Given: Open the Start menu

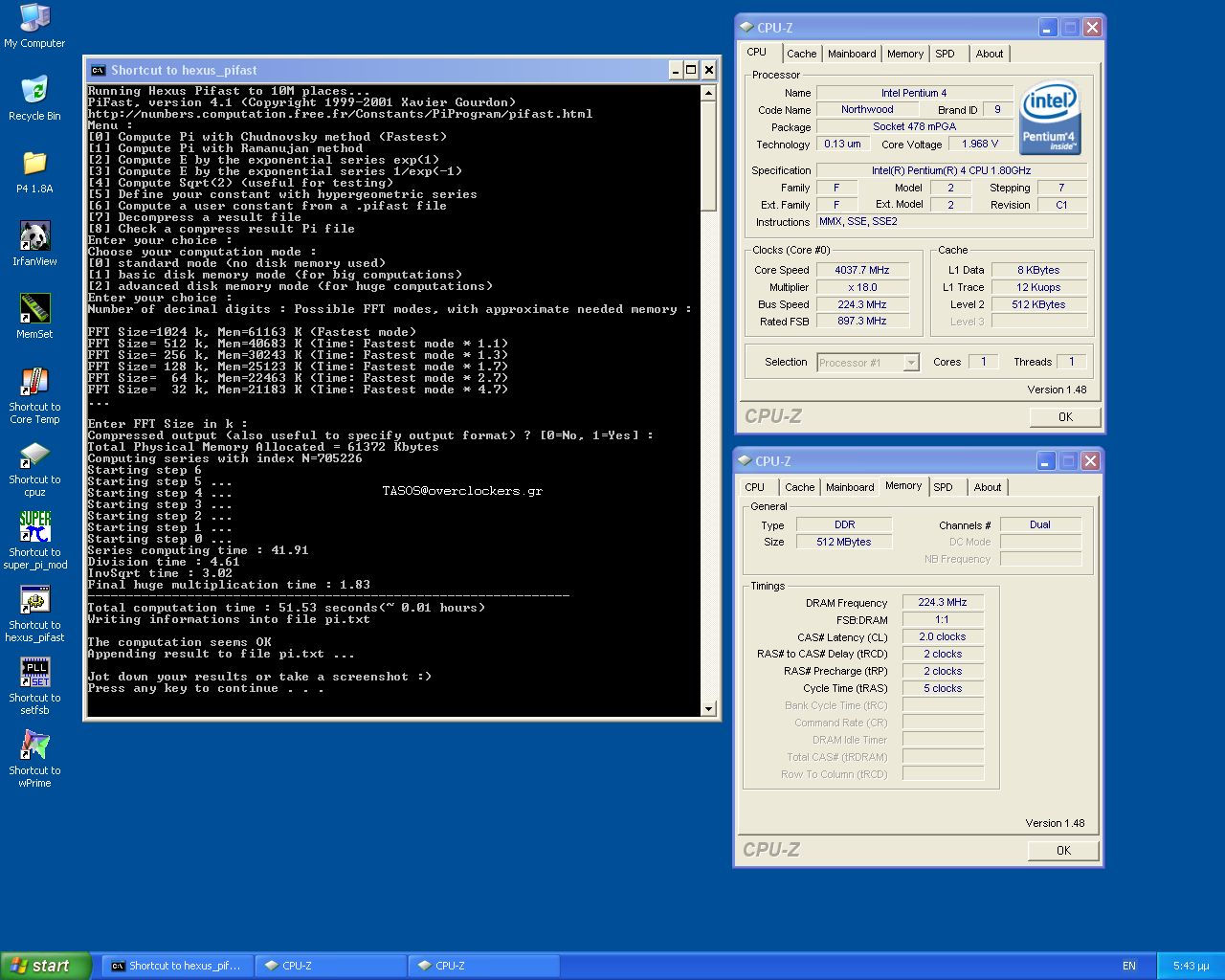Looking at the screenshot, I should point(46,966).
